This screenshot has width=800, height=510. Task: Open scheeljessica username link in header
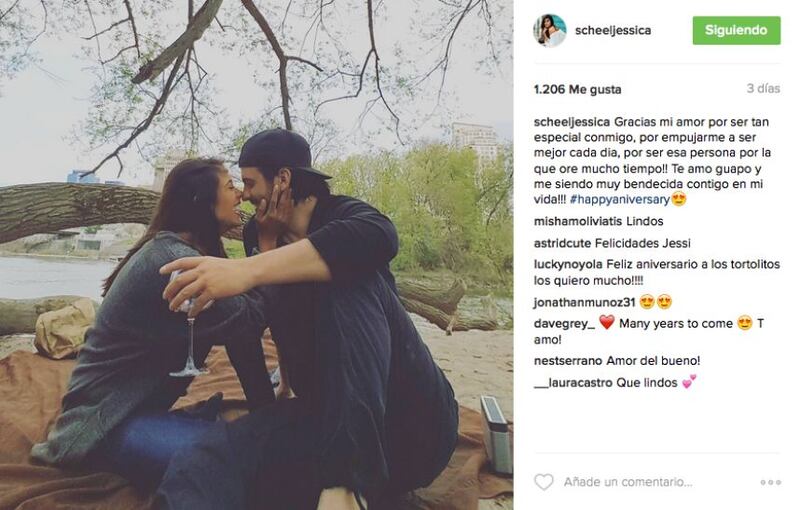613,31
